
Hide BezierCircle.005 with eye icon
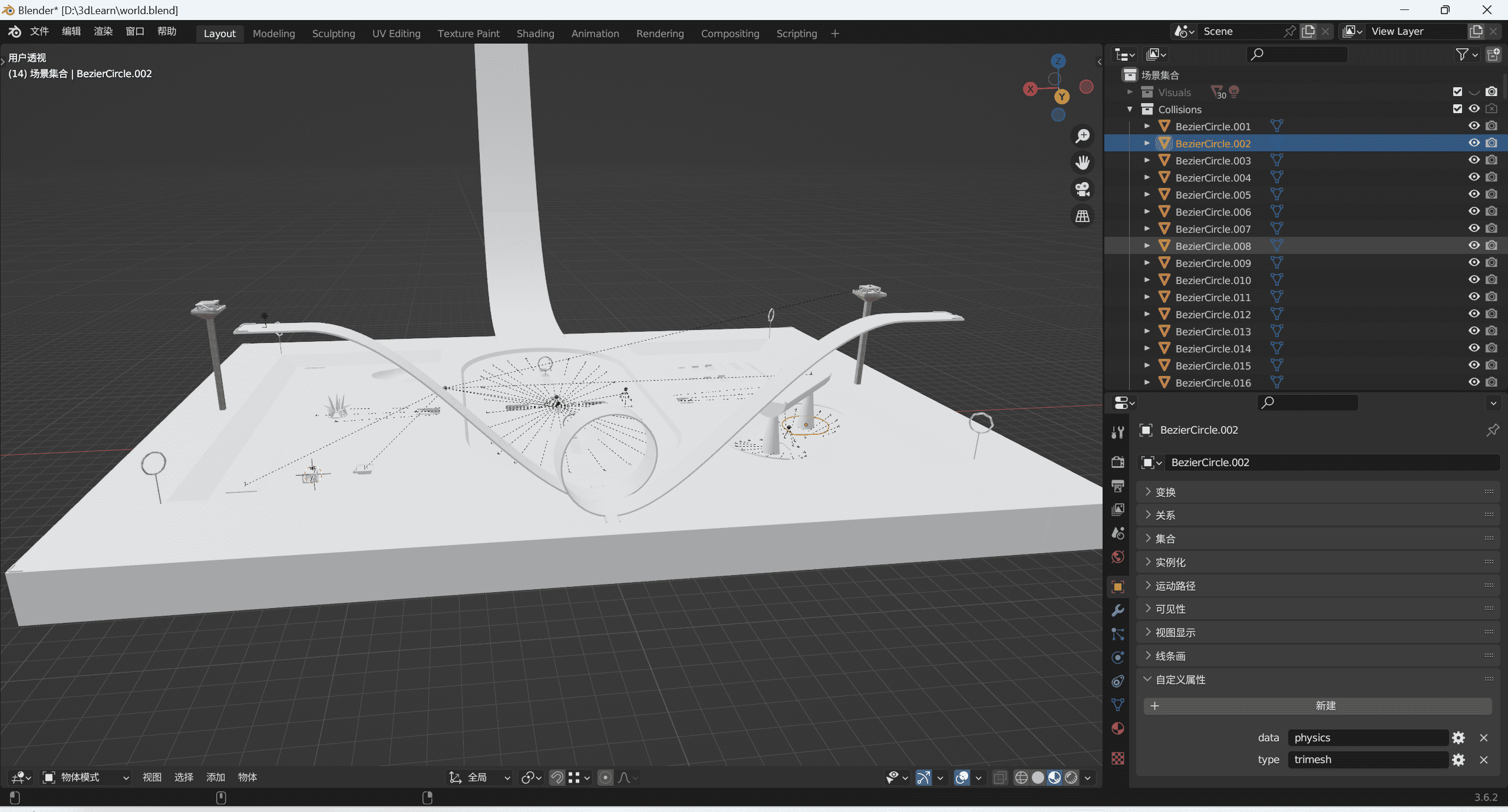(x=1474, y=194)
